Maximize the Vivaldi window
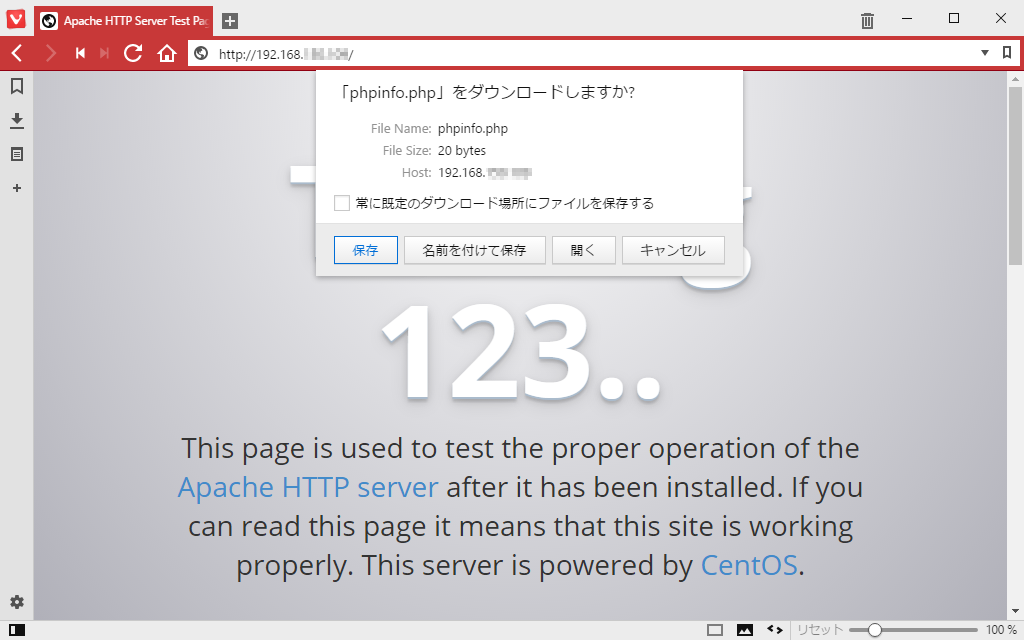1024x640 pixels. point(954,19)
